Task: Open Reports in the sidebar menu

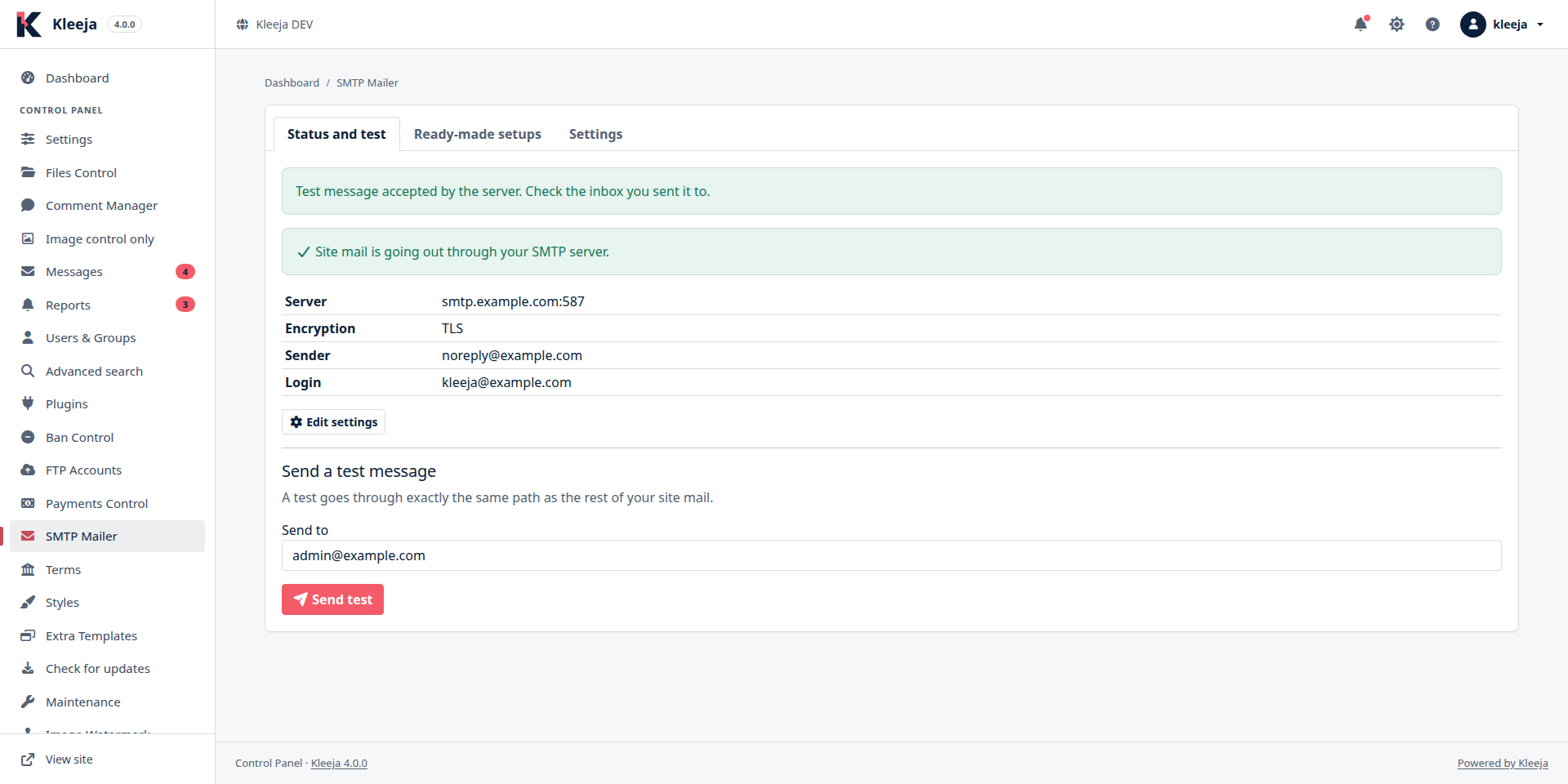Action: coord(107,305)
